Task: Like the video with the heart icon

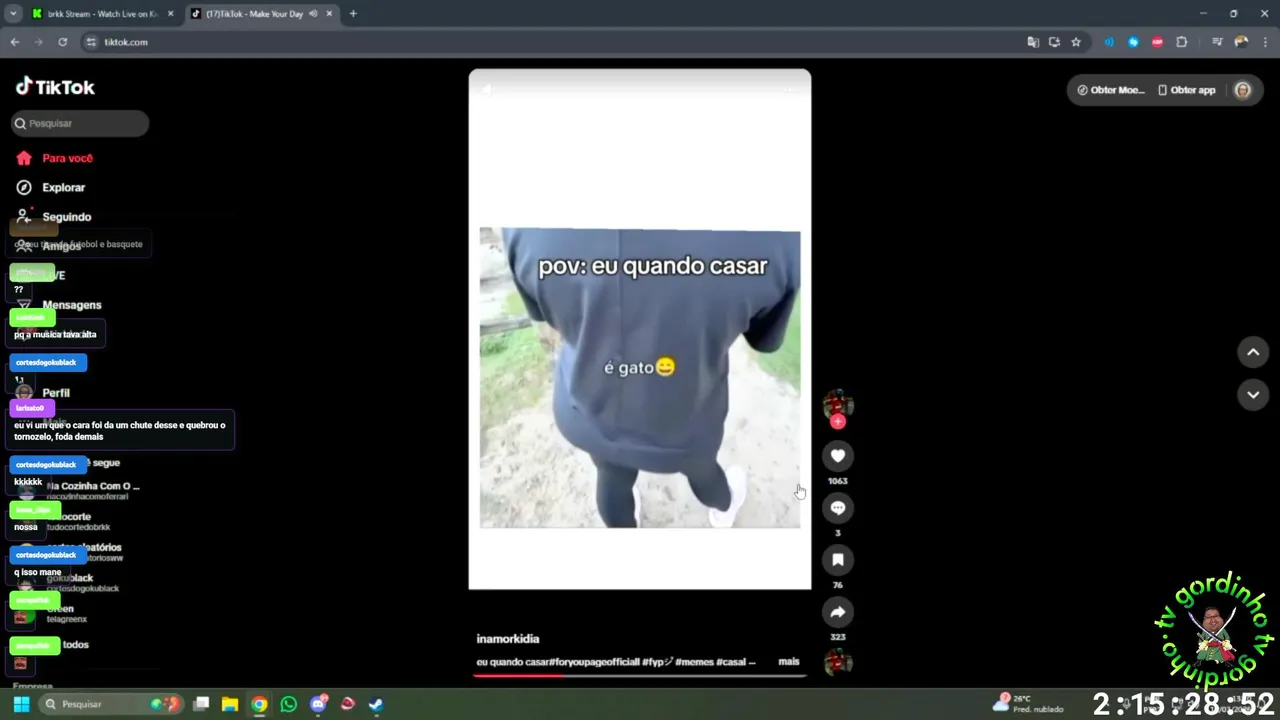Action: click(x=838, y=456)
